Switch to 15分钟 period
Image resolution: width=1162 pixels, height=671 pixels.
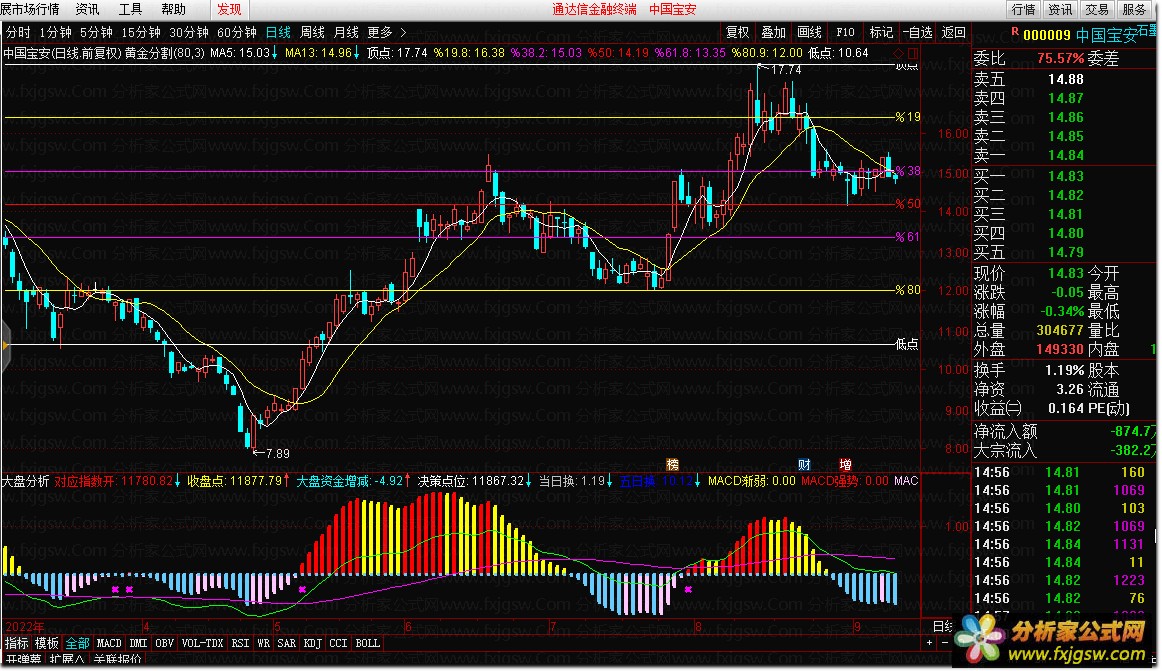(x=141, y=32)
